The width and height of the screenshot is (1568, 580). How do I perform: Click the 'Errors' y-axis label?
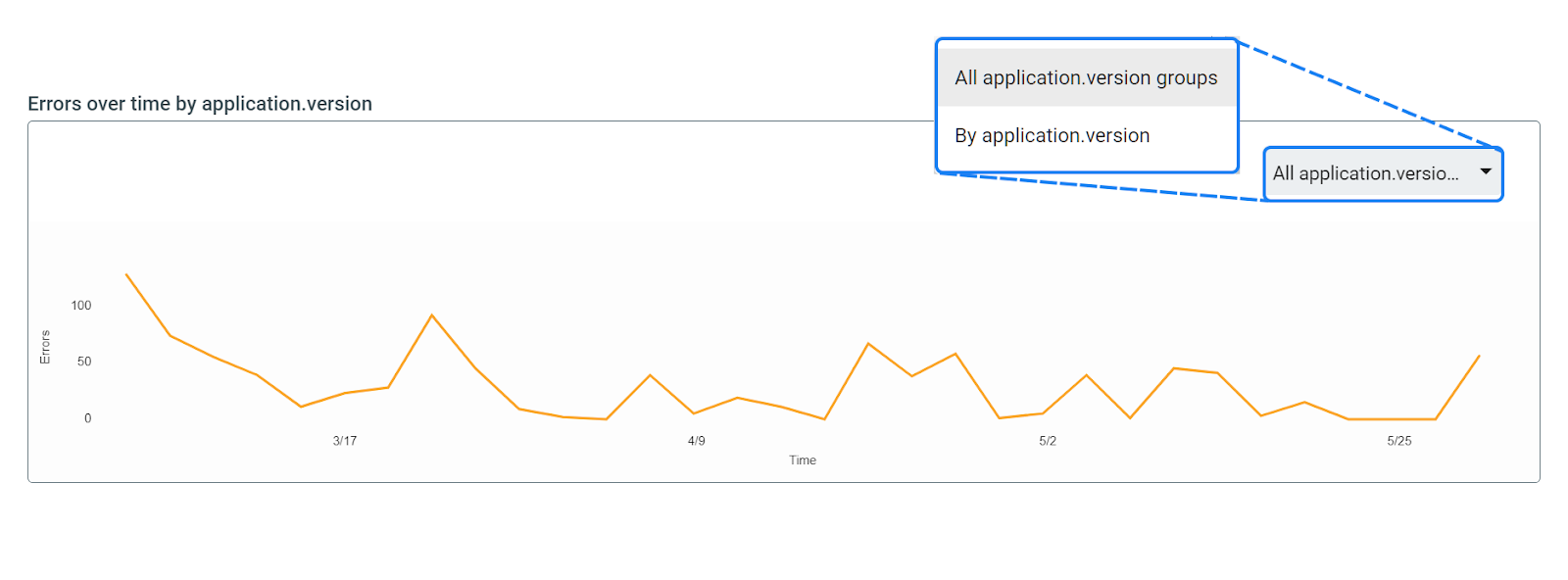click(x=45, y=347)
